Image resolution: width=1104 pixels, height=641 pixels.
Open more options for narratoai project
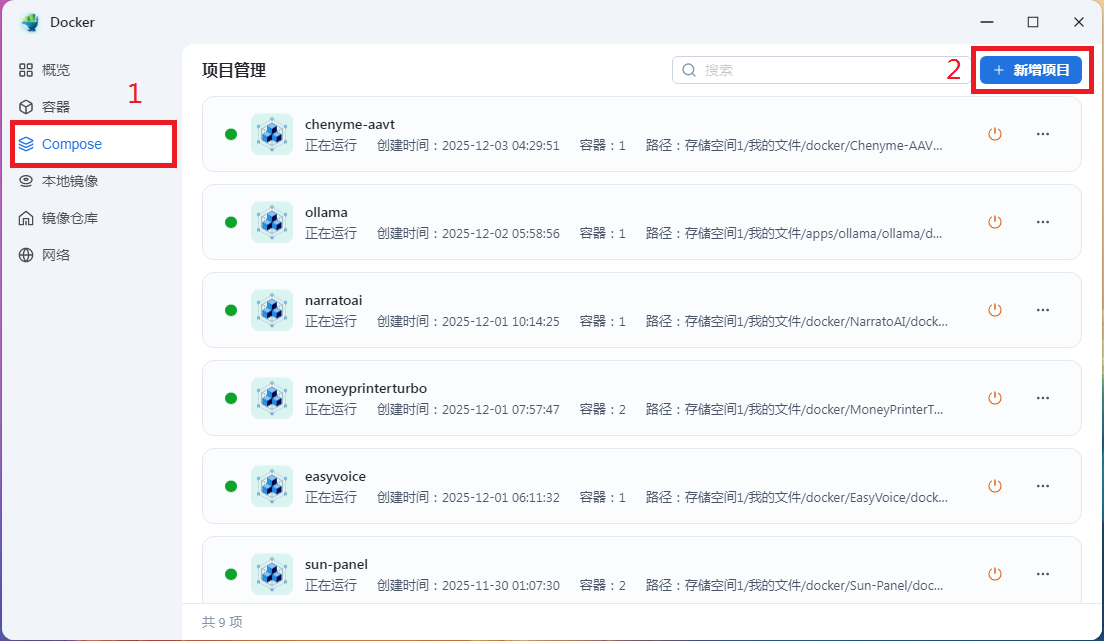pos(1043,310)
